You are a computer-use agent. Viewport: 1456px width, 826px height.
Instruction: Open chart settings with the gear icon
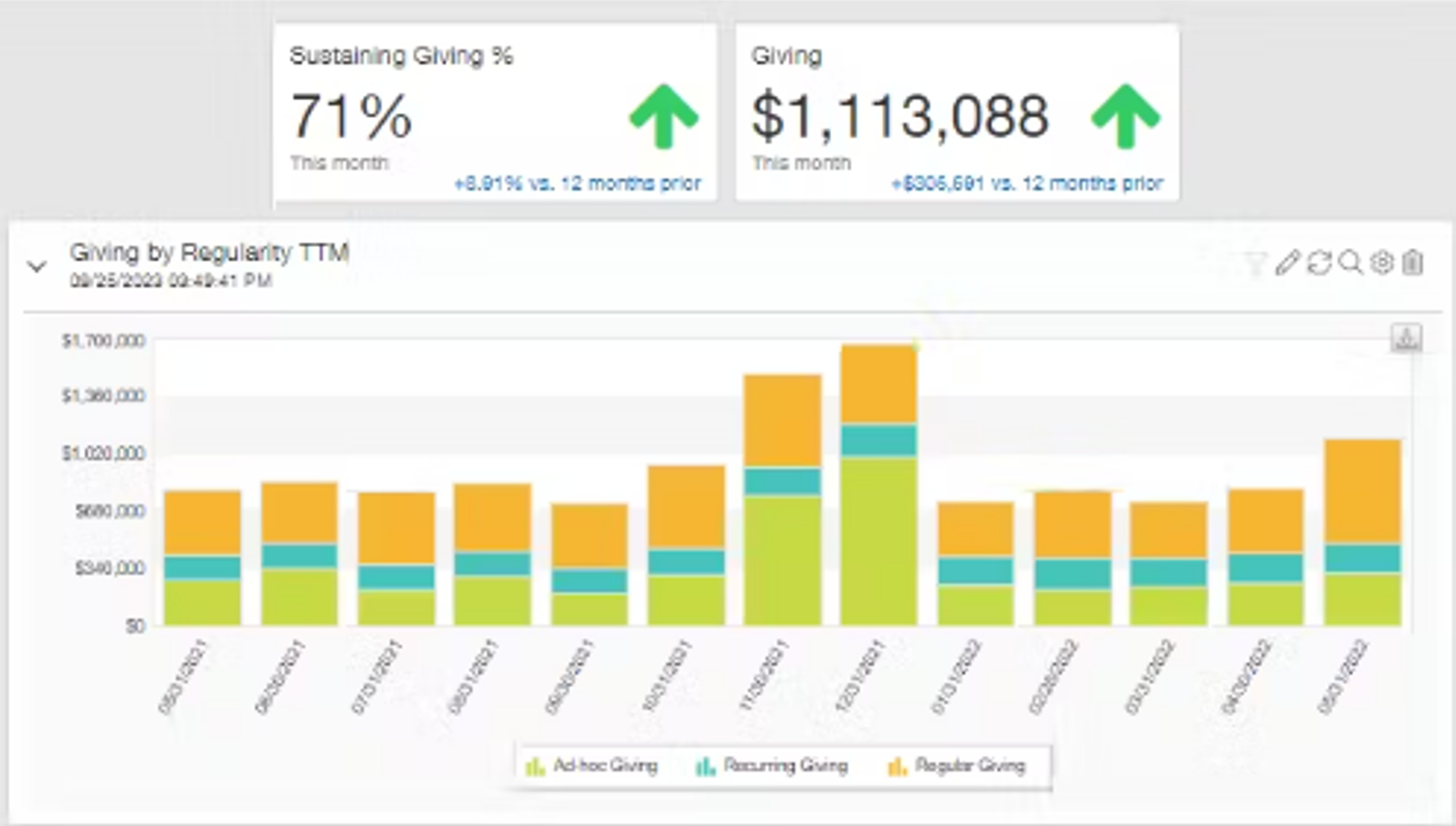(1382, 263)
